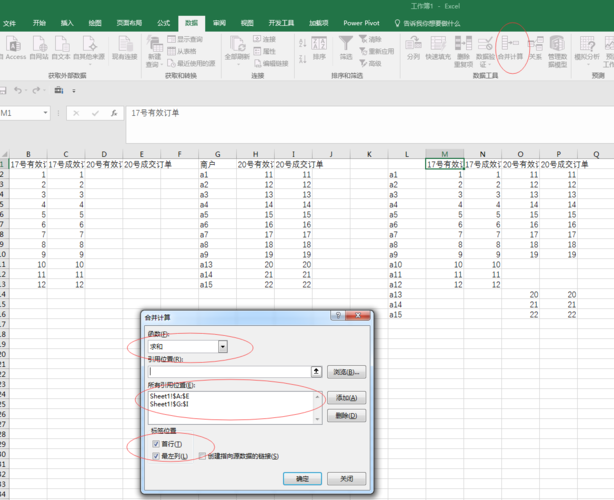
Task: Open the Power Pivot tab
Action: (x=361, y=23)
